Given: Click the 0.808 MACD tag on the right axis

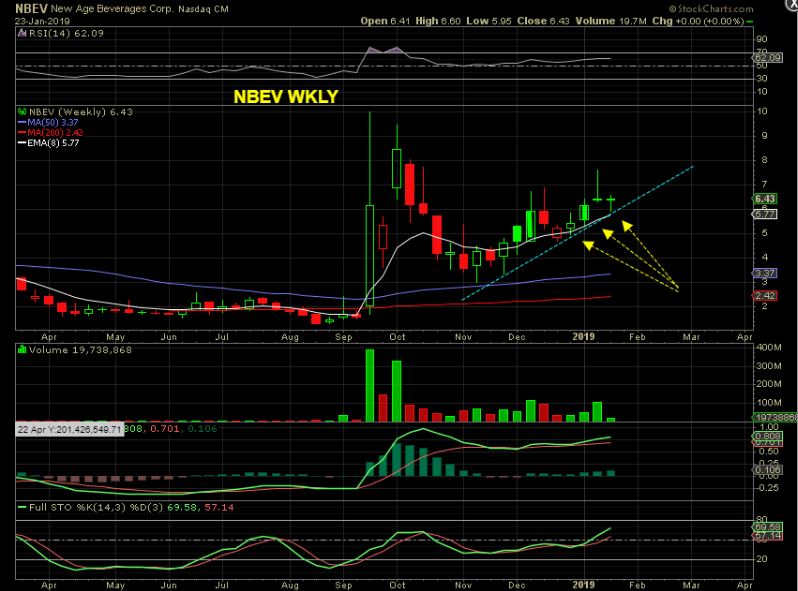Looking at the screenshot, I should pos(766,437).
